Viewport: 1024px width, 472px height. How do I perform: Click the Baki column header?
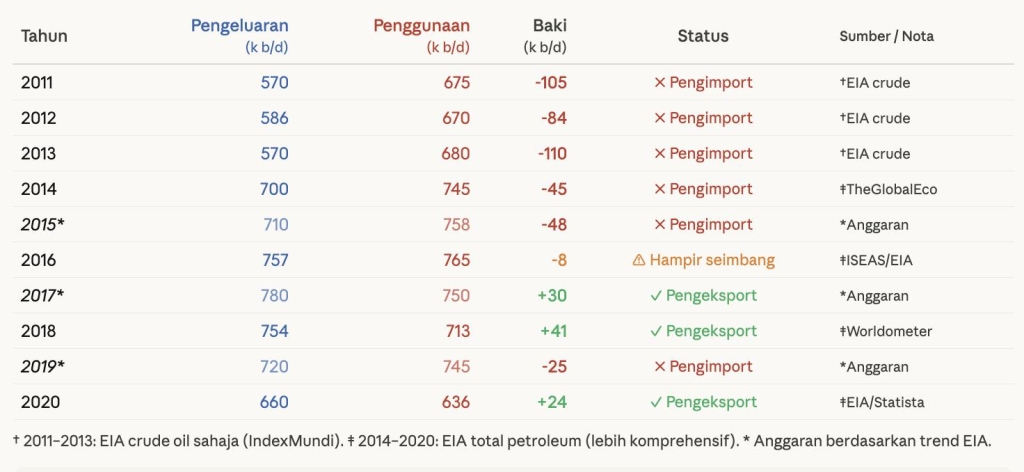[549, 27]
